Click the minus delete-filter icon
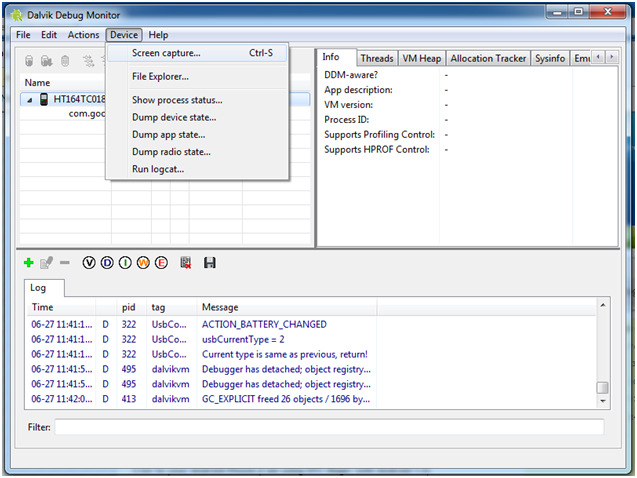This screenshot has height=478, width=637. 65,263
